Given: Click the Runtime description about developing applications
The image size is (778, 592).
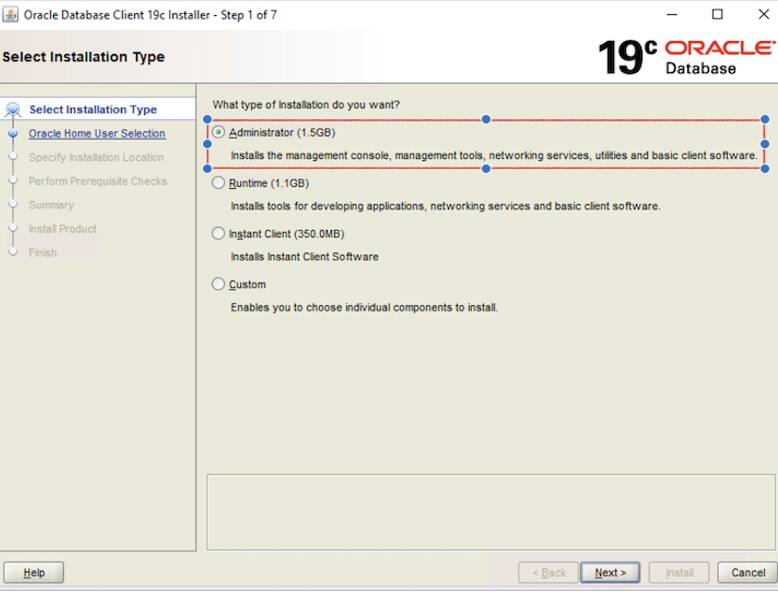Looking at the screenshot, I should click(x=446, y=206).
